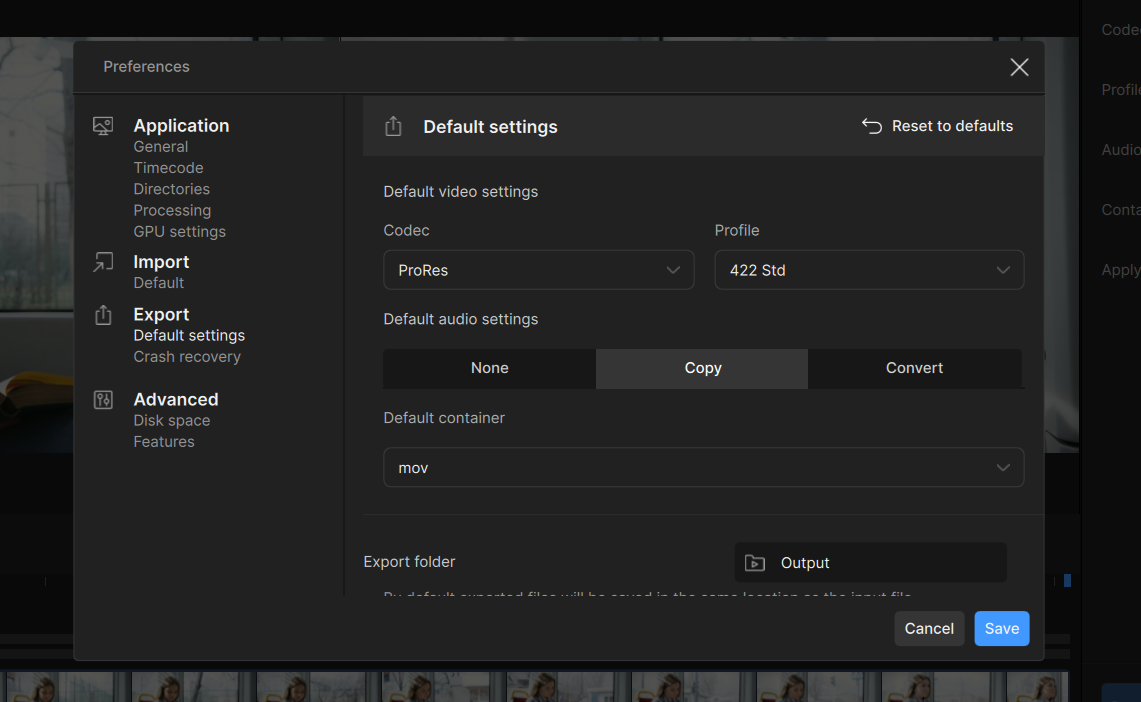Click the Cancel button
The width and height of the screenshot is (1141, 702).
(x=929, y=628)
